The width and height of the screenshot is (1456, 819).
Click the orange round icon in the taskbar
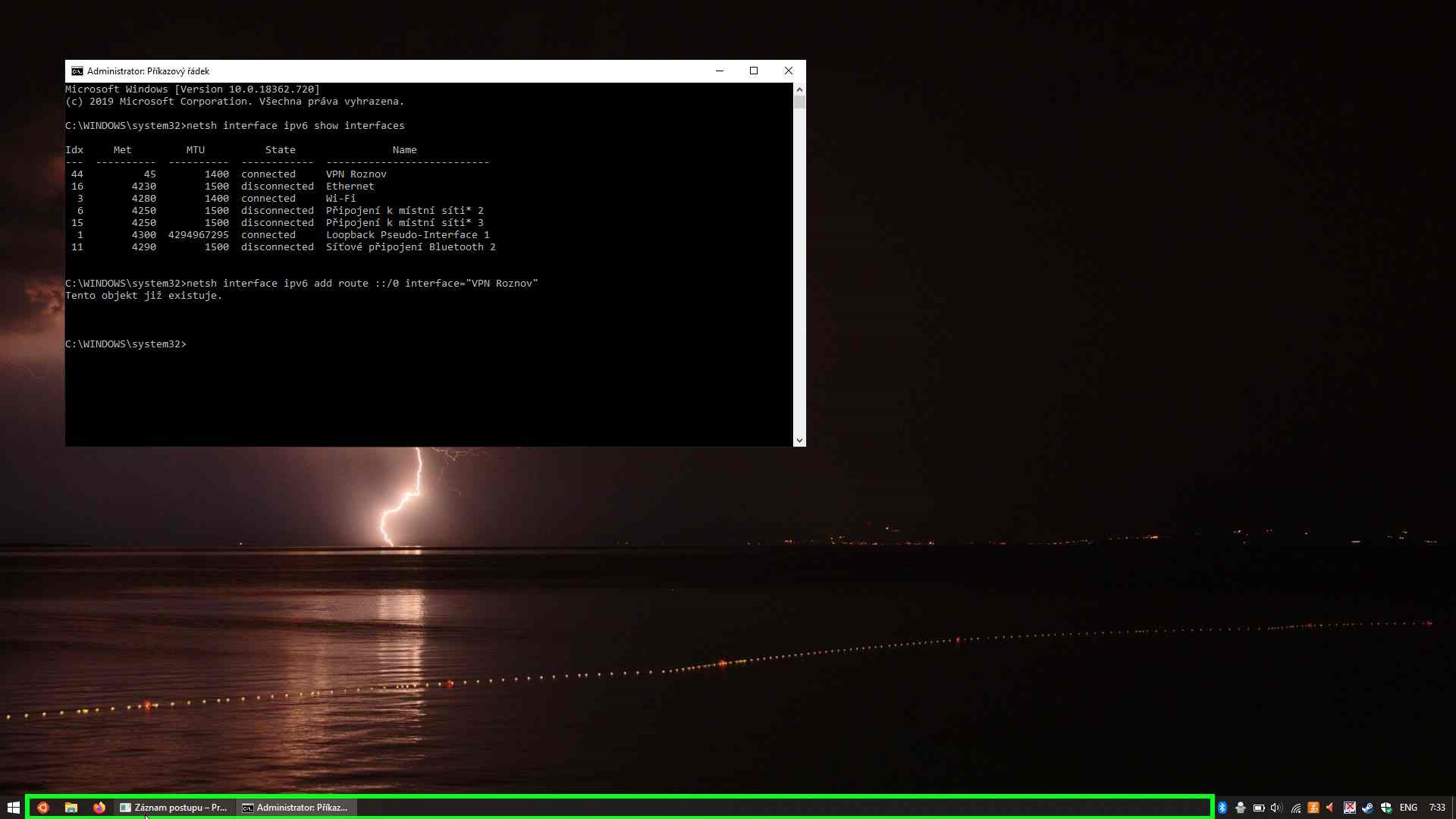pyautogui.click(x=43, y=807)
